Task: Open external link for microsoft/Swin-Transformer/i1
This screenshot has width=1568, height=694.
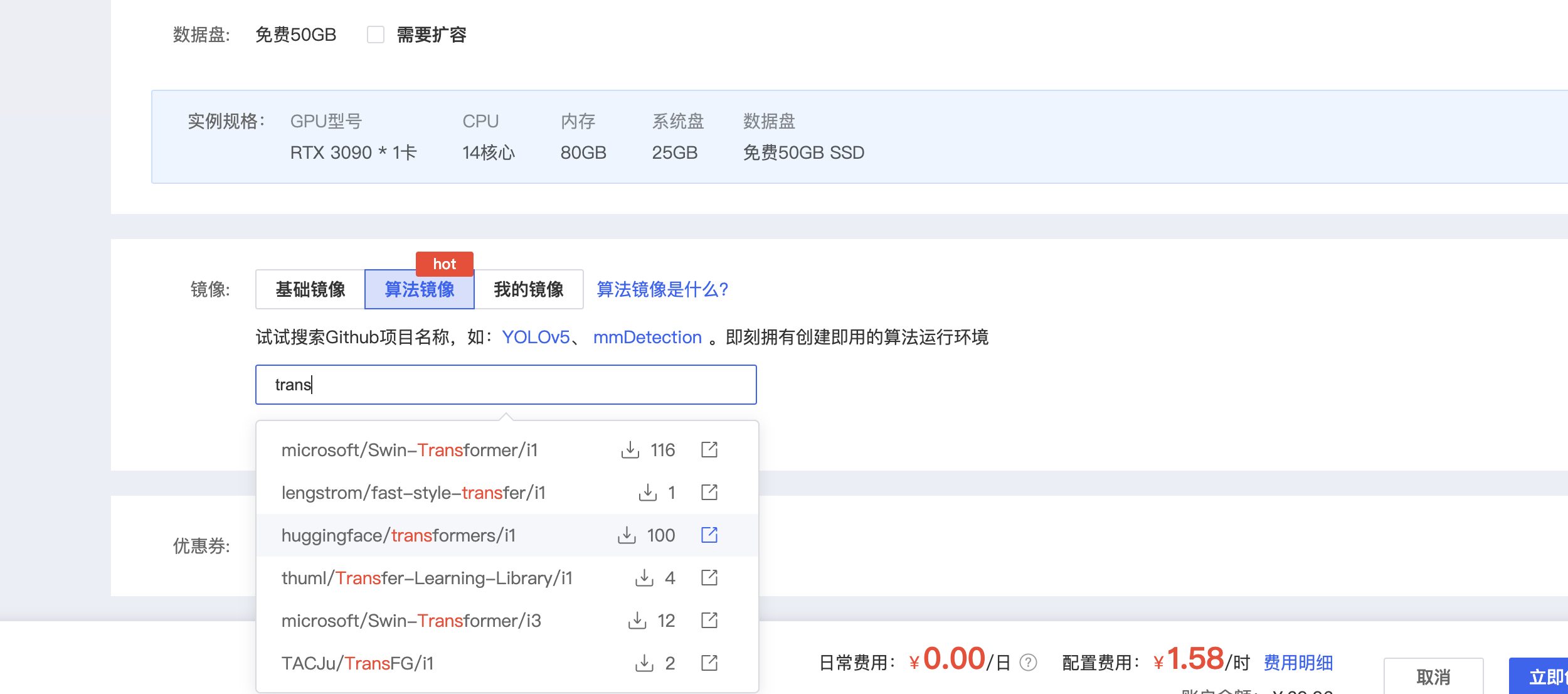Action: pyautogui.click(x=709, y=449)
